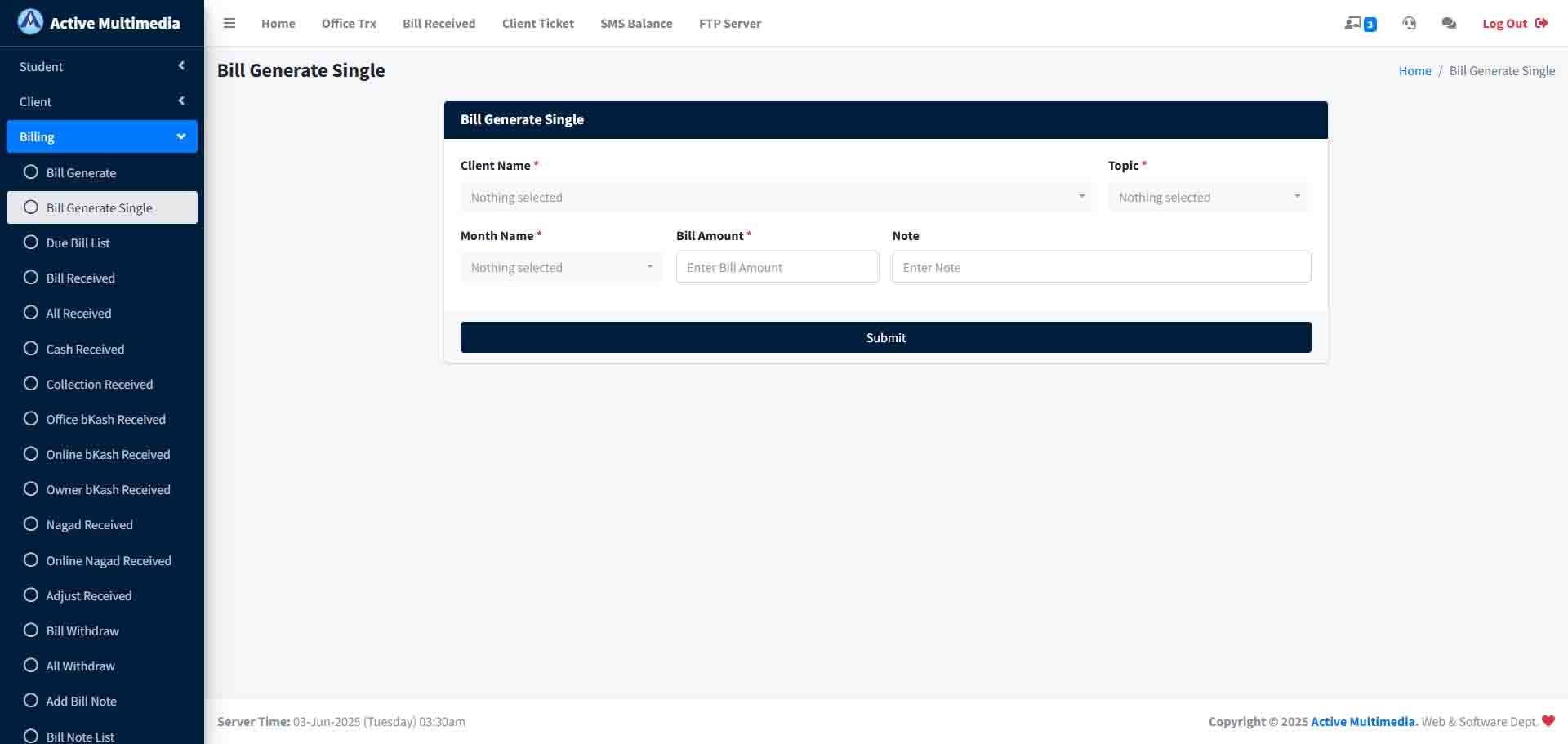The height and width of the screenshot is (744, 1568).
Task: Open Cash Received in sidebar
Action: coord(102,349)
